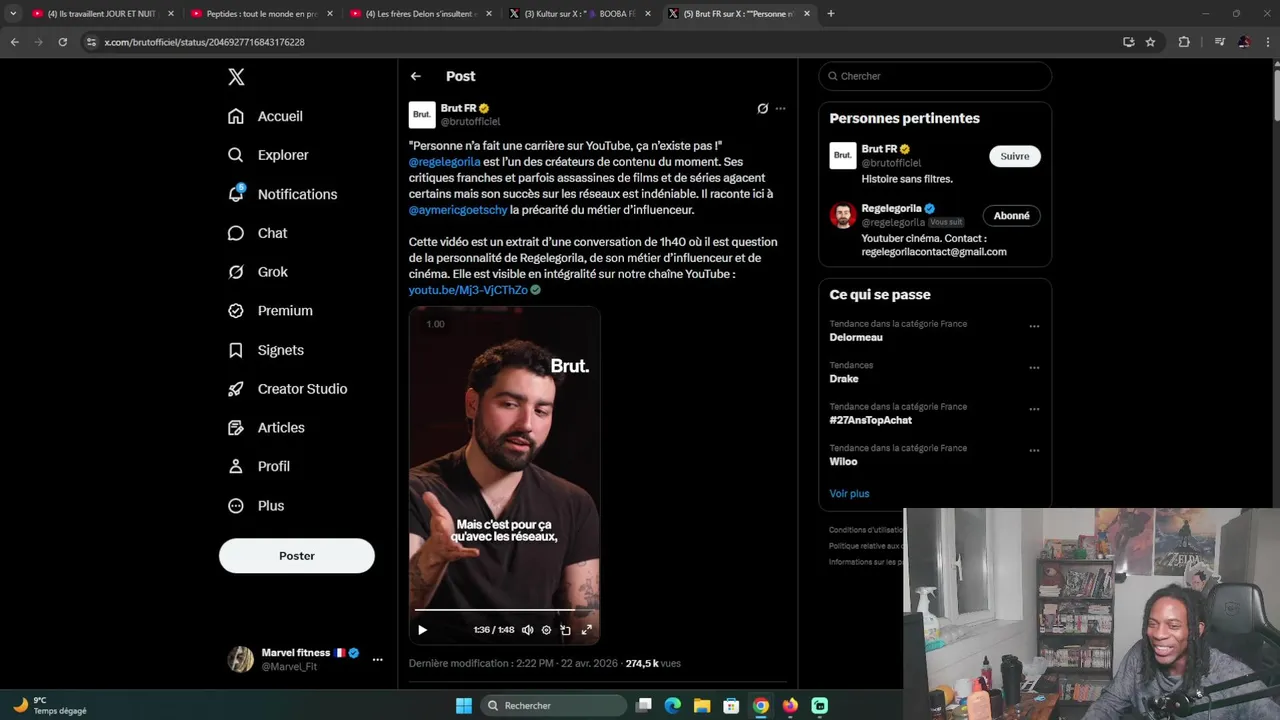The width and height of the screenshot is (1280, 720).
Task: Click the Marvel fitness account avatar
Action: [x=240, y=659]
